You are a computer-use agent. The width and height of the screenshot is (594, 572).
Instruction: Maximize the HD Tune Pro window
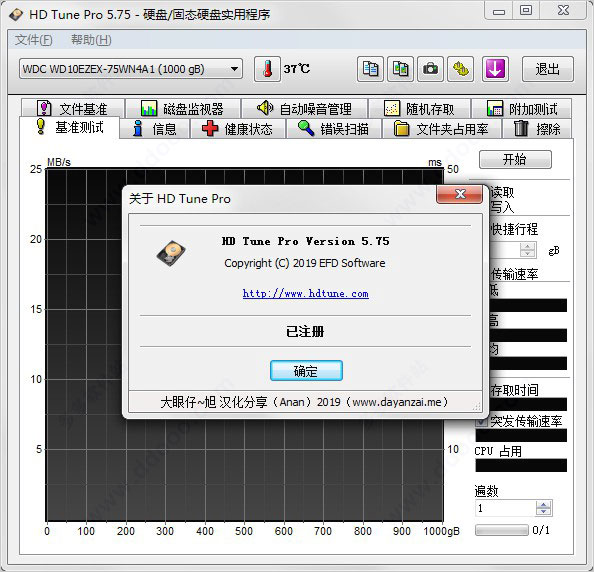coord(526,11)
